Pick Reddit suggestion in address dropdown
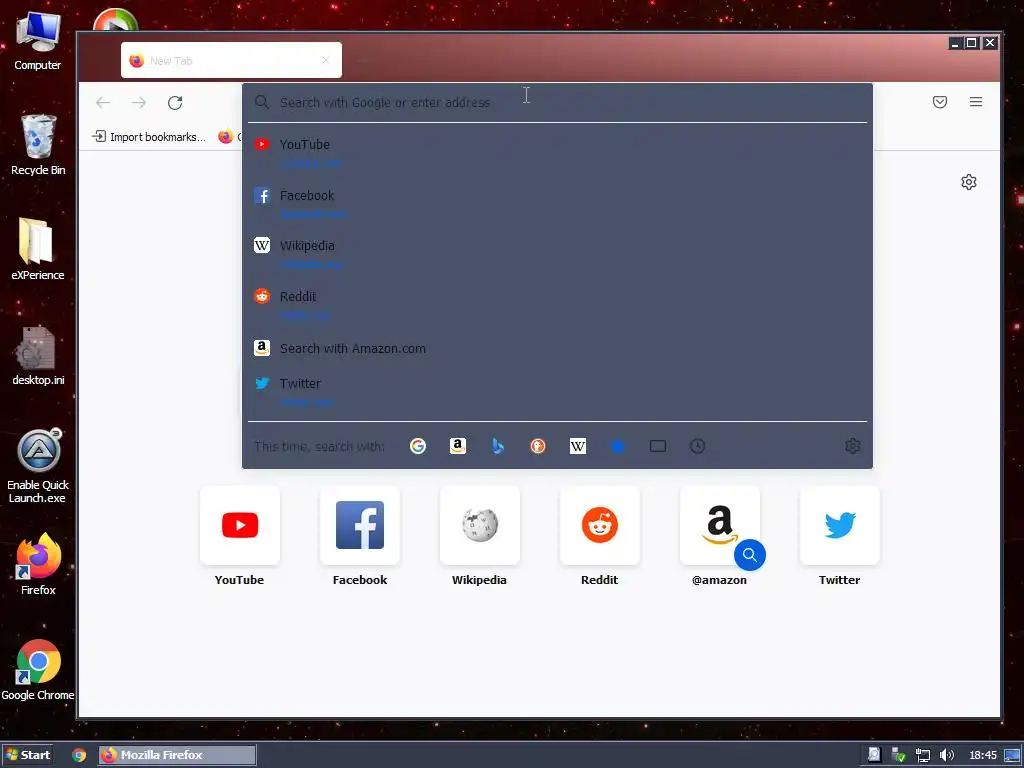The image size is (1024, 768). (x=557, y=305)
